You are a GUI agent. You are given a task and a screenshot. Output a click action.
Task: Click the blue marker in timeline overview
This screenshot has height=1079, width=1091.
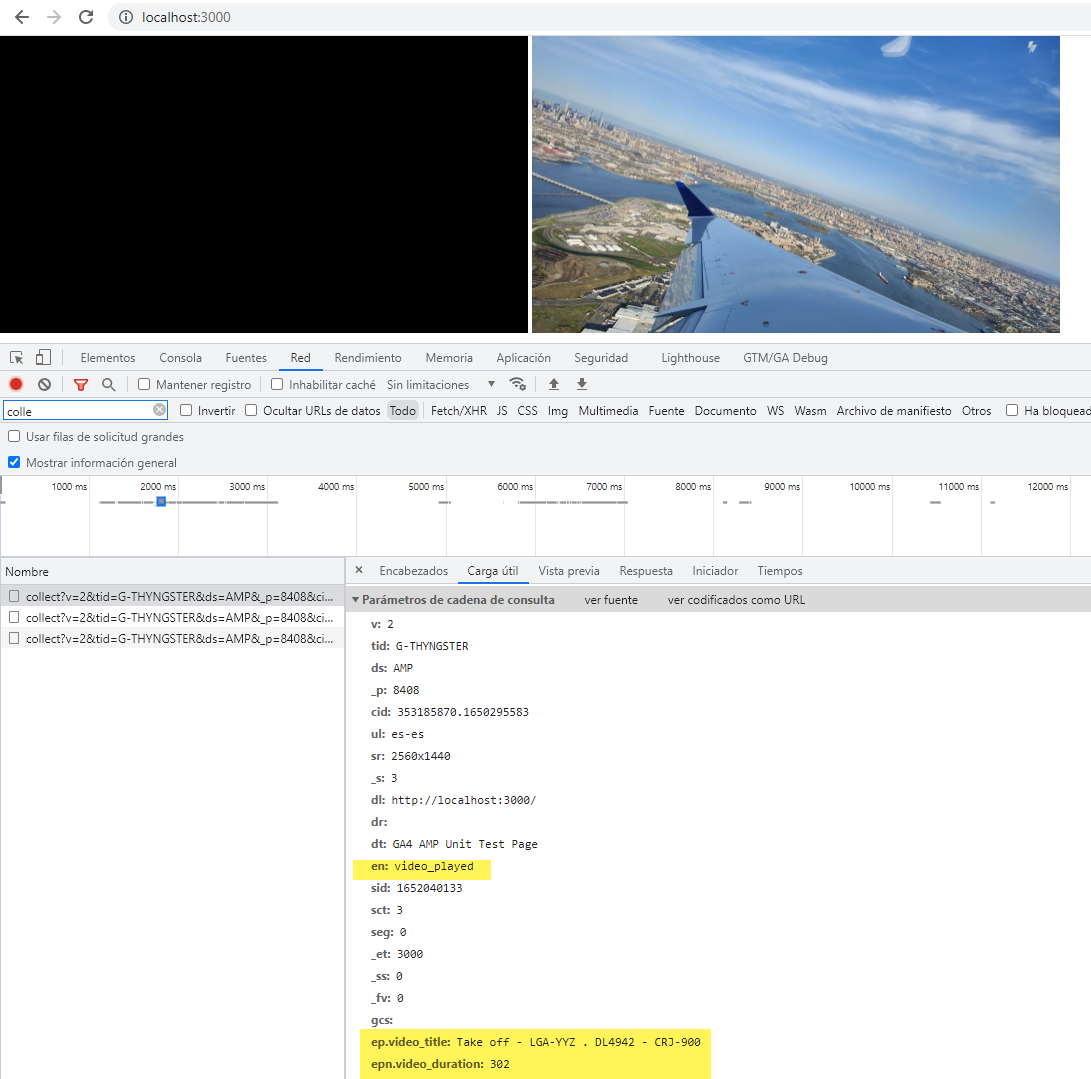coord(160,501)
